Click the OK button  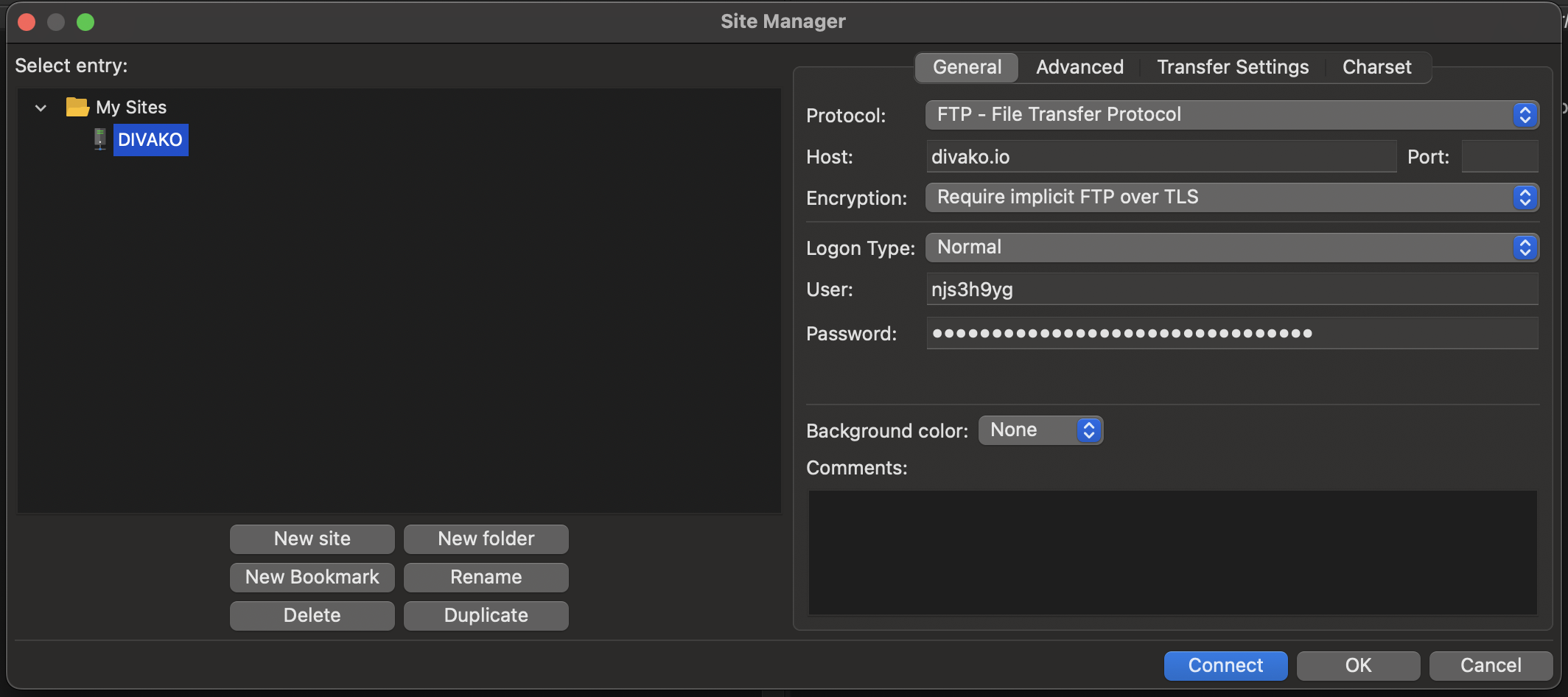[1359, 666]
